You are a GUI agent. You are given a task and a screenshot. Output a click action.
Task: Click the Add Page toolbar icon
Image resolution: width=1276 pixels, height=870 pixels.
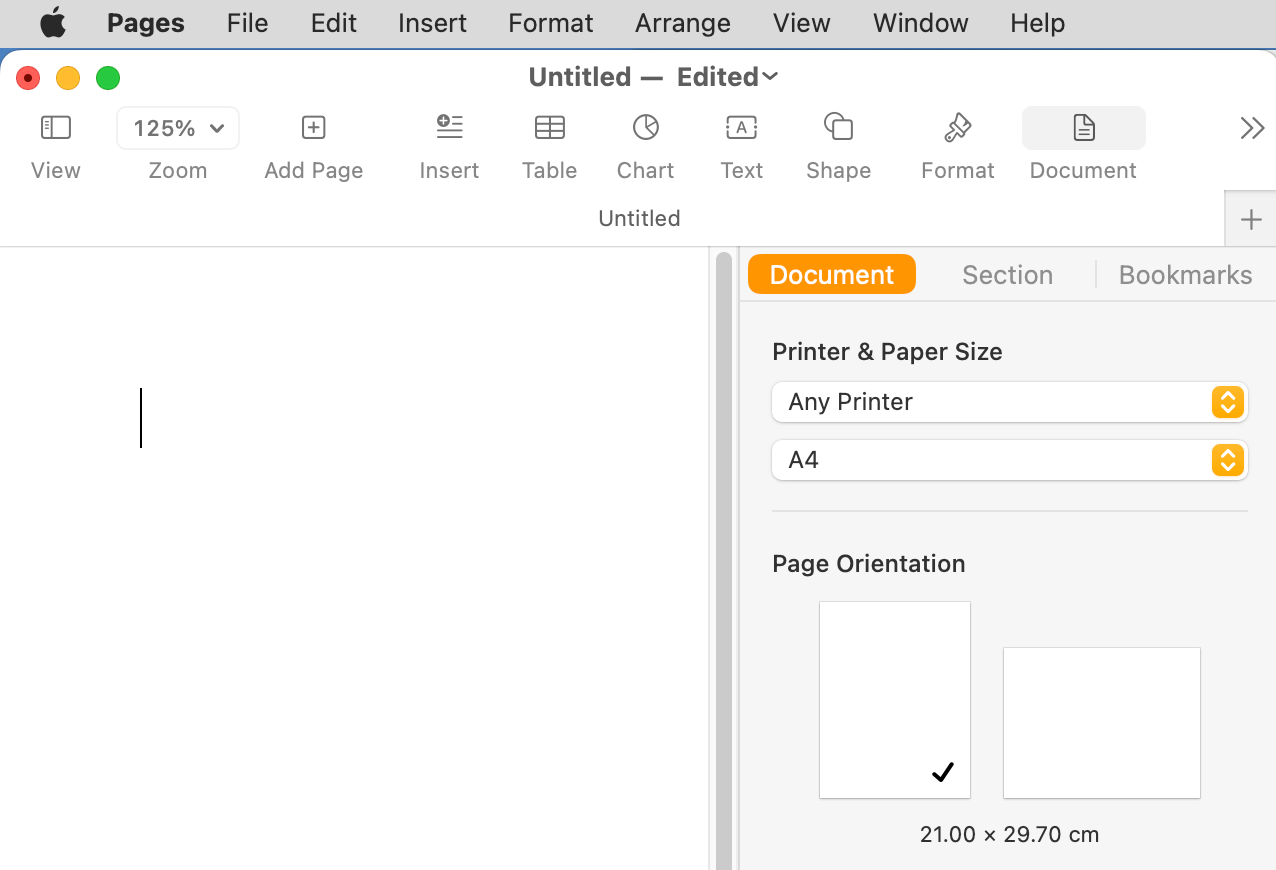314,128
